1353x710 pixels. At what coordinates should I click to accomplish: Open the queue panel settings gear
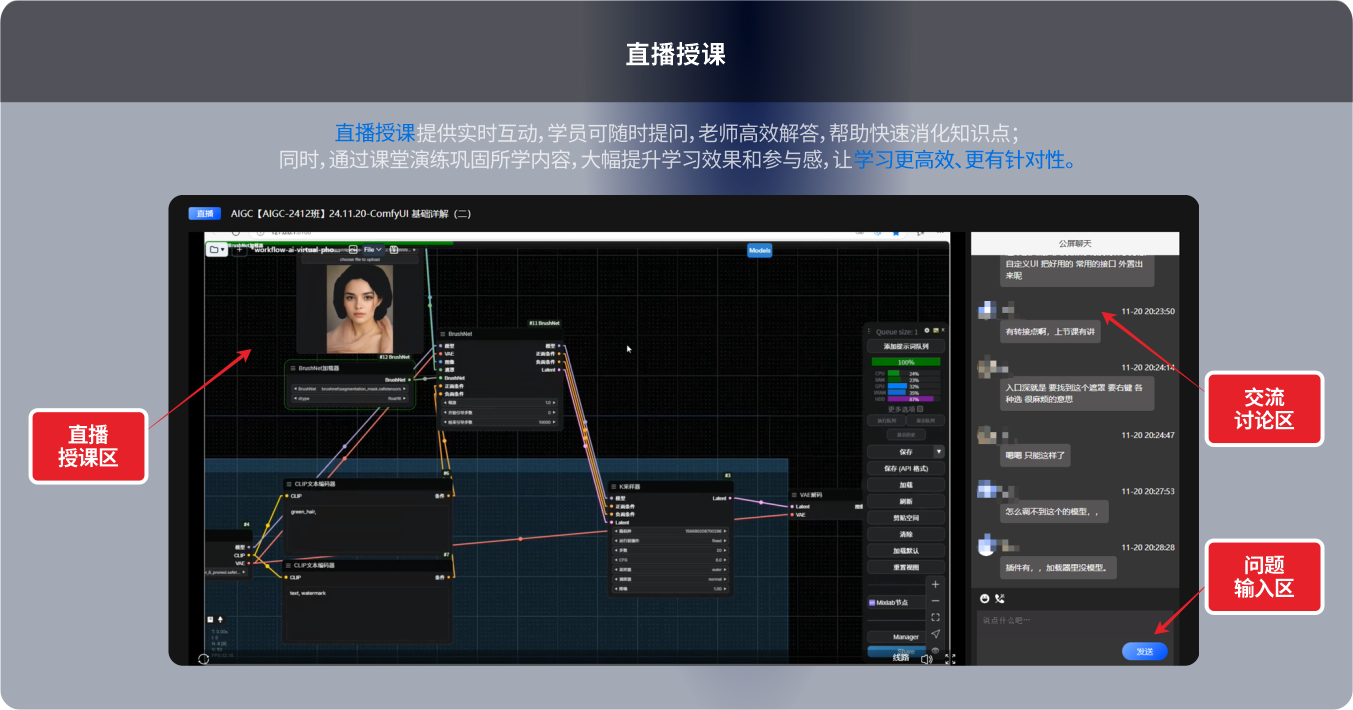click(x=927, y=330)
